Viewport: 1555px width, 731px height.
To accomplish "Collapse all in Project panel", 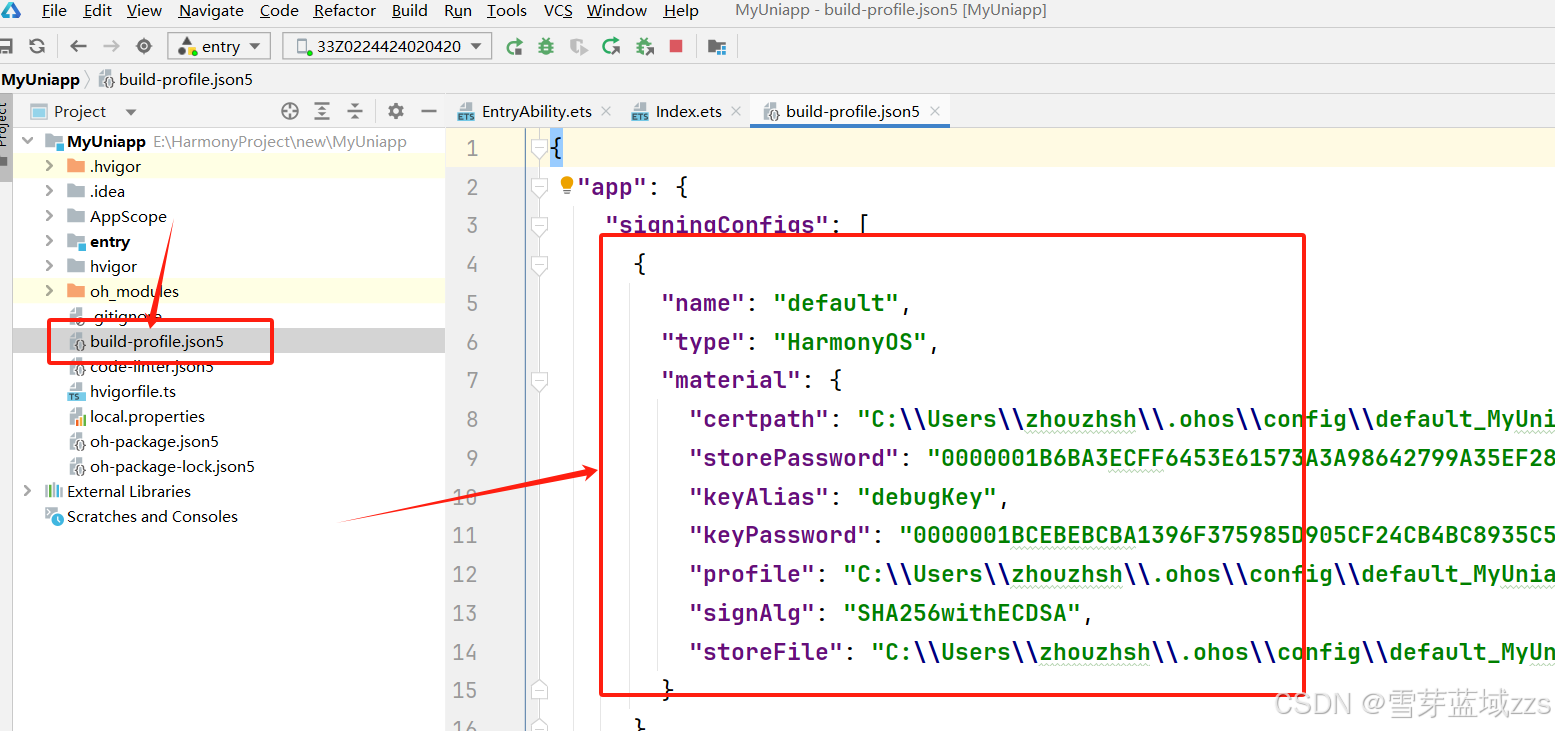I will click(354, 111).
